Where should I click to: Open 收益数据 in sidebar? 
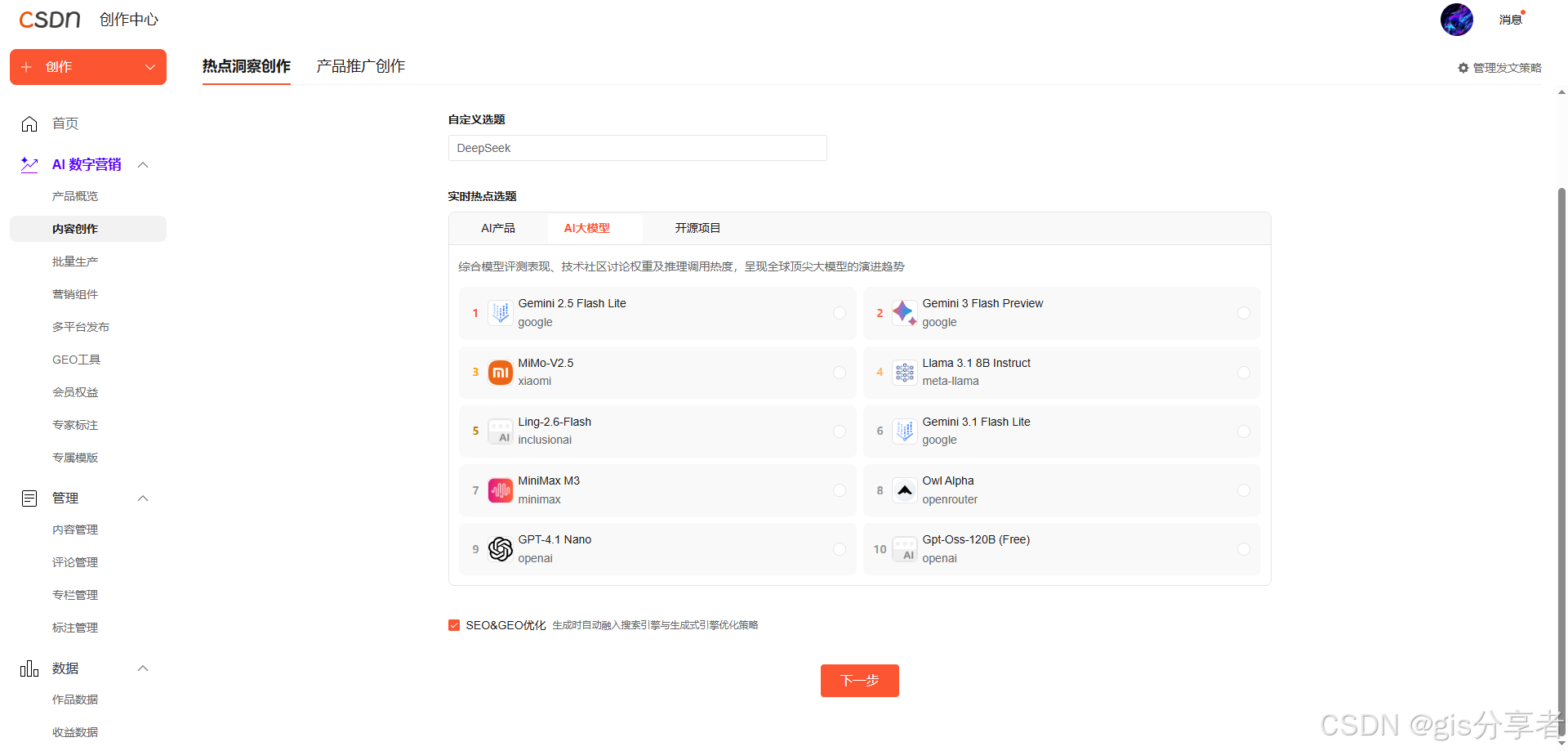75,732
